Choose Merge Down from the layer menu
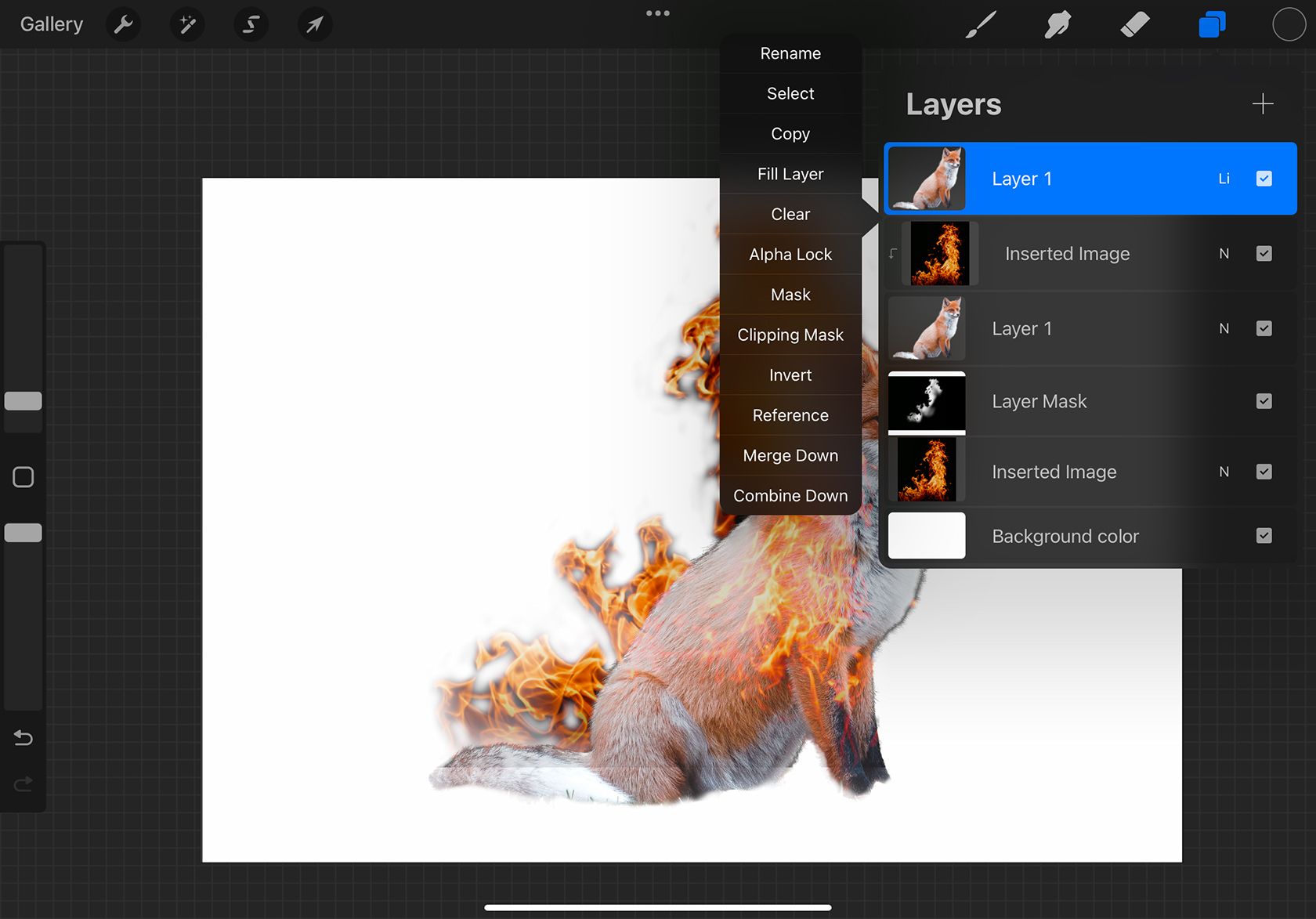This screenshot has height=919, width=1316. pos(790,455)
